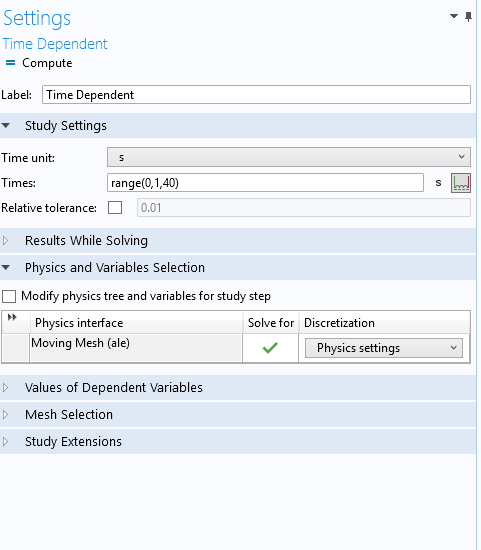Image resolution: width=481 pixels, height=550 pixels.
Task: Click the Label text field
Action: [x=256, y=95]
